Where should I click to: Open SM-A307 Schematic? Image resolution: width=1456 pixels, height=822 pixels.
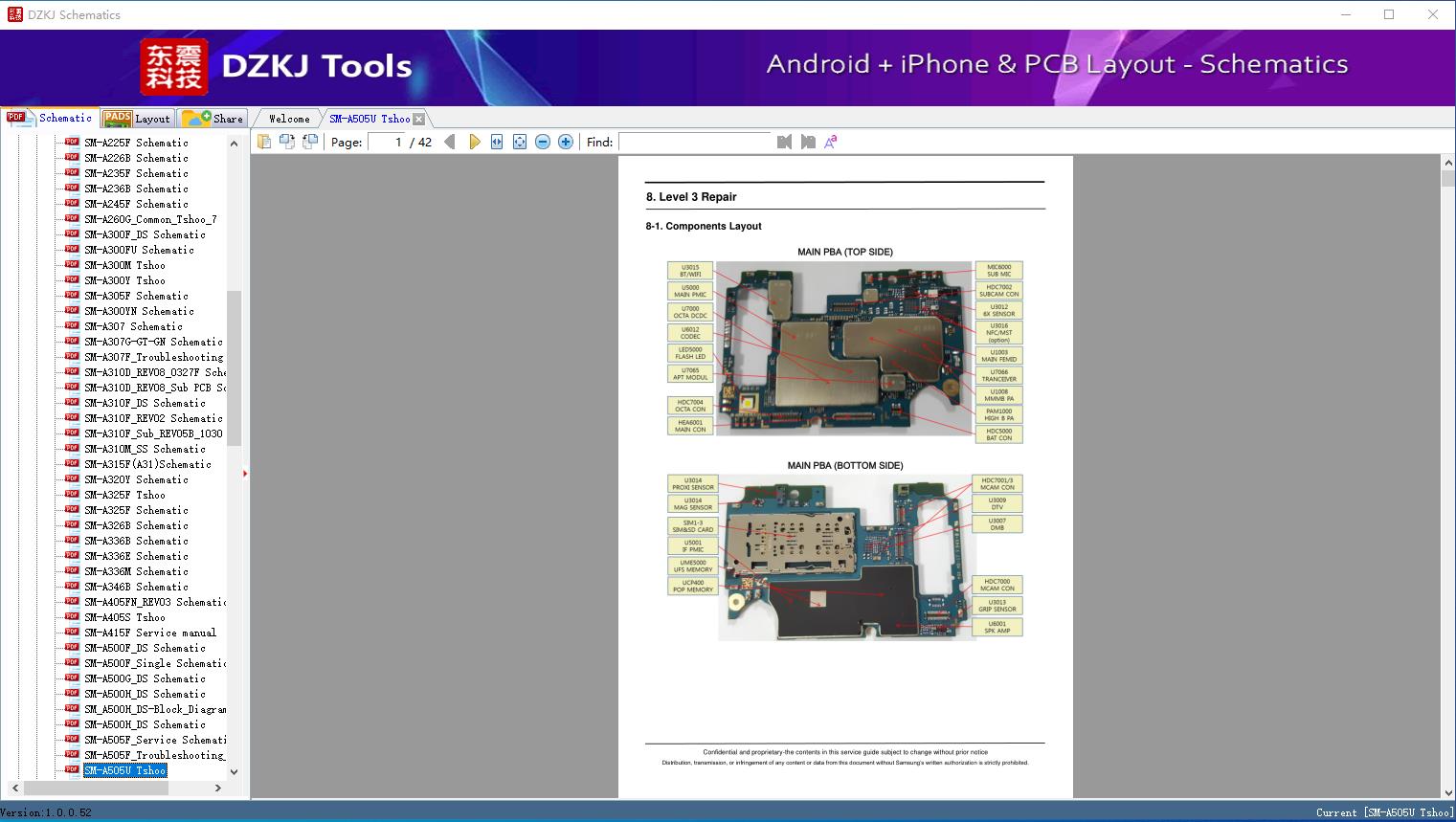coord(133,326)
